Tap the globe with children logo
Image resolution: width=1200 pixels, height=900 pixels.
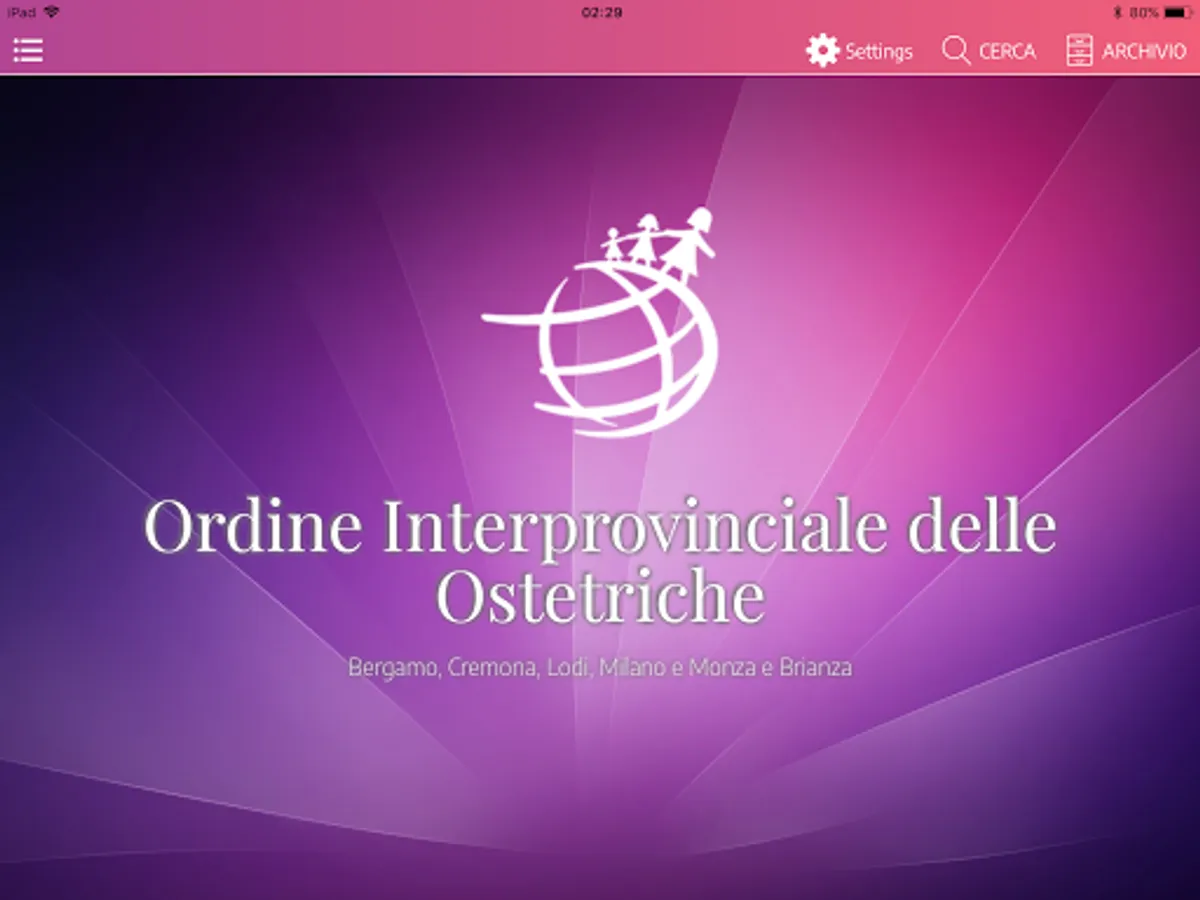point(600,322)
